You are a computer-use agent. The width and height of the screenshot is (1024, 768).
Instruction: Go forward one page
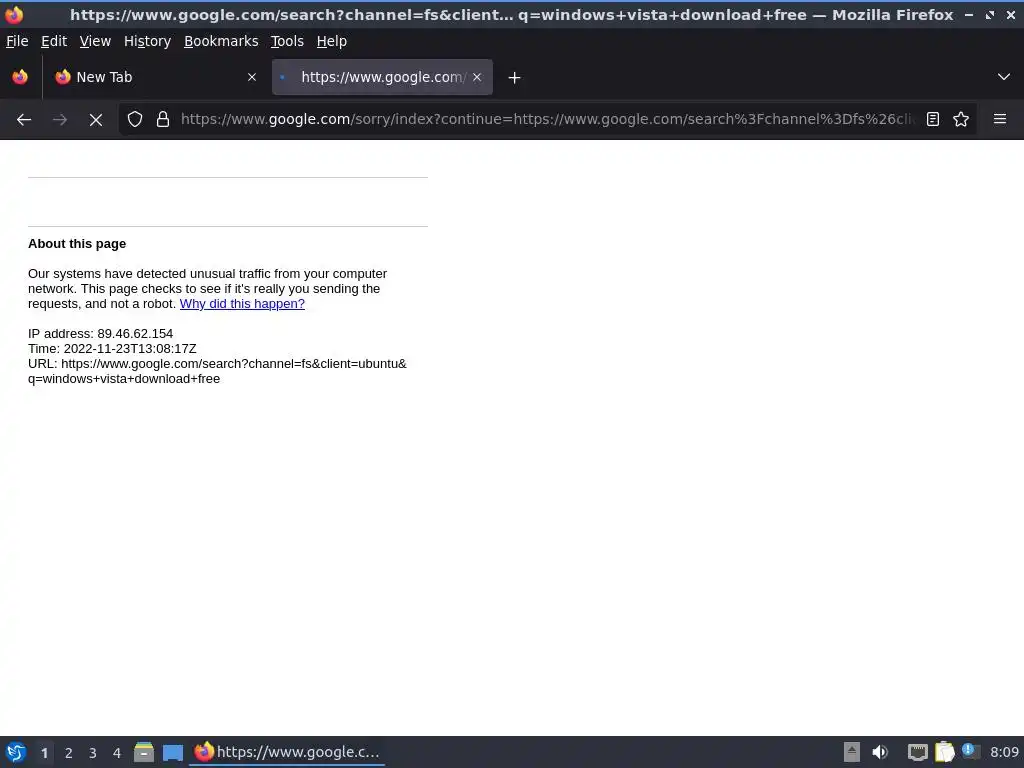coord(60,120)
